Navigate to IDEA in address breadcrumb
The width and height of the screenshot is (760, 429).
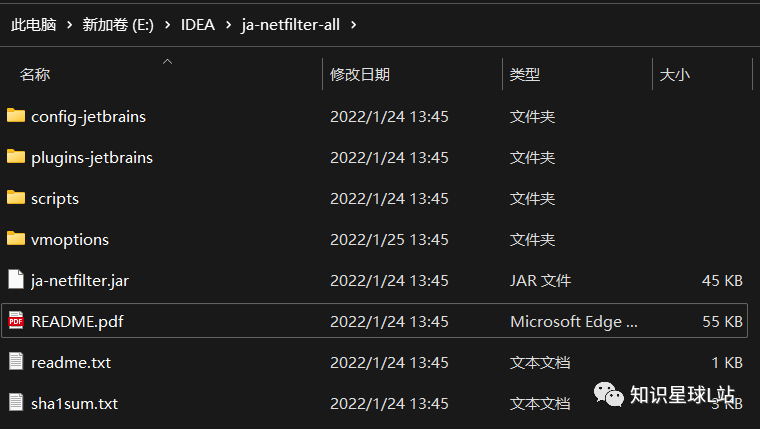(x=198, y=25)
